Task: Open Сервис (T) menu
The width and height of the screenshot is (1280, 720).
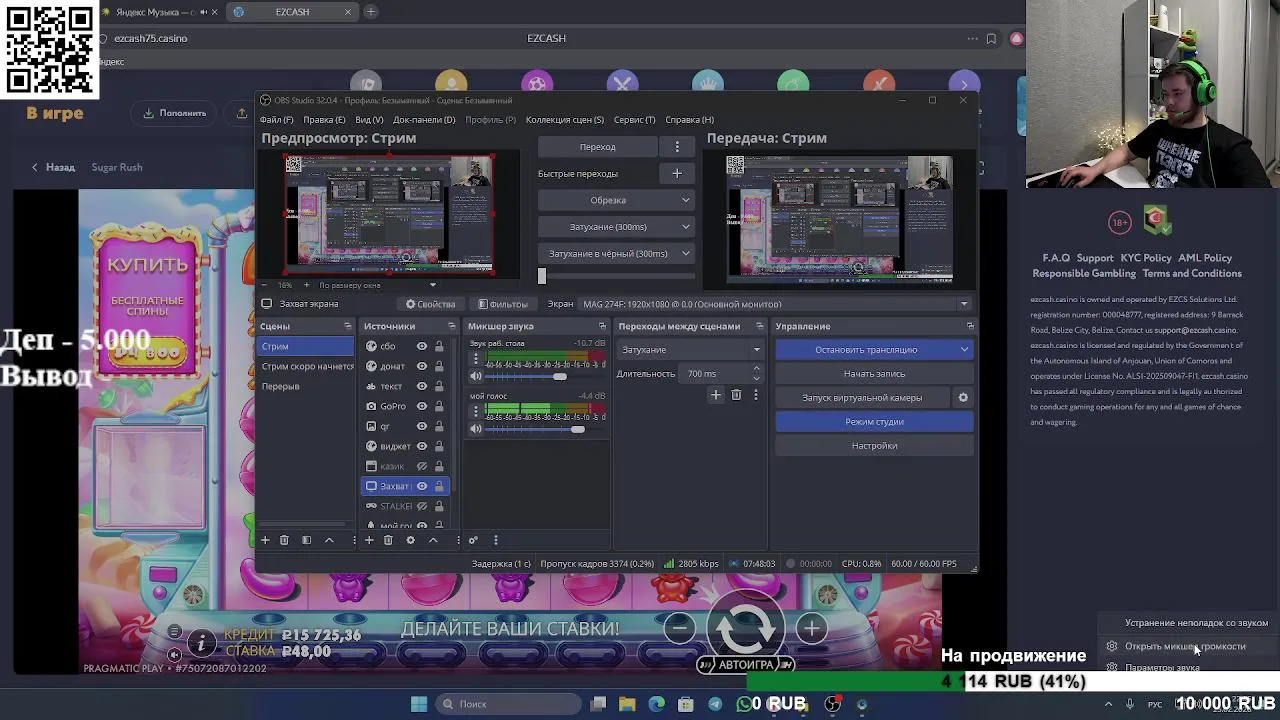Action: 635,120
